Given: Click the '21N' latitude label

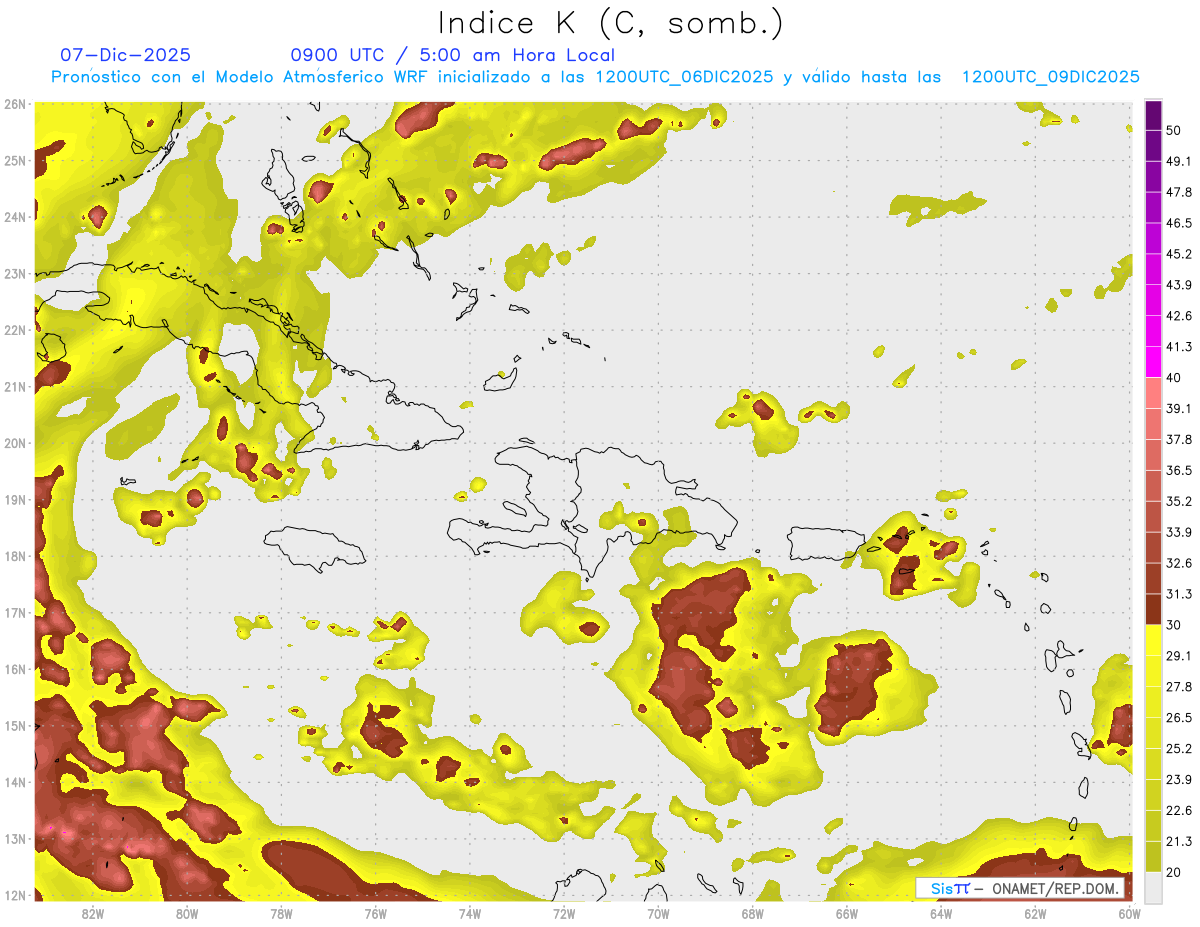Looking at the screenshot, I should click(15, 386).
